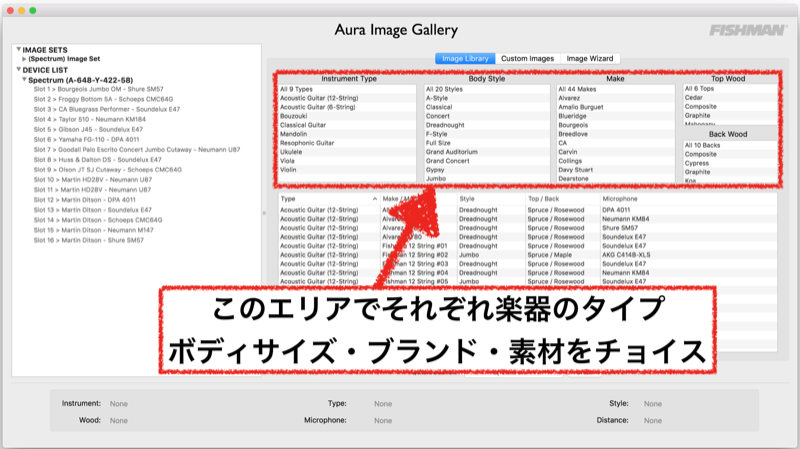Select Slot 12 Martin Ditson DPA 4011

coord(85,200)
